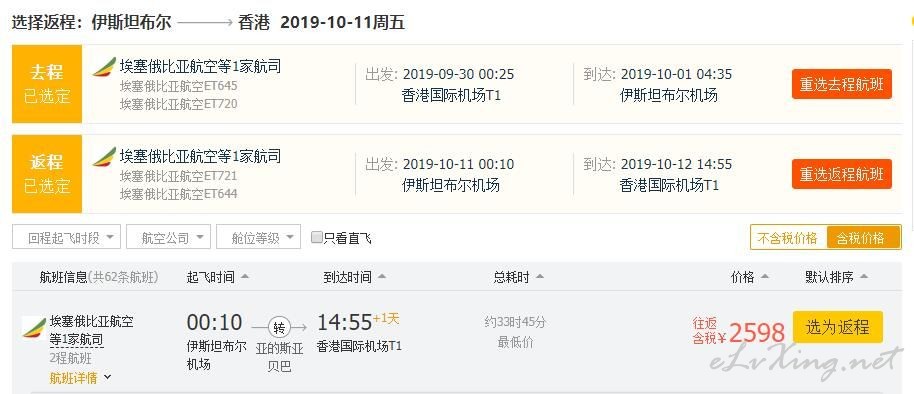Click 航班信息 column header
914x394 pixels.
[64, 277]
